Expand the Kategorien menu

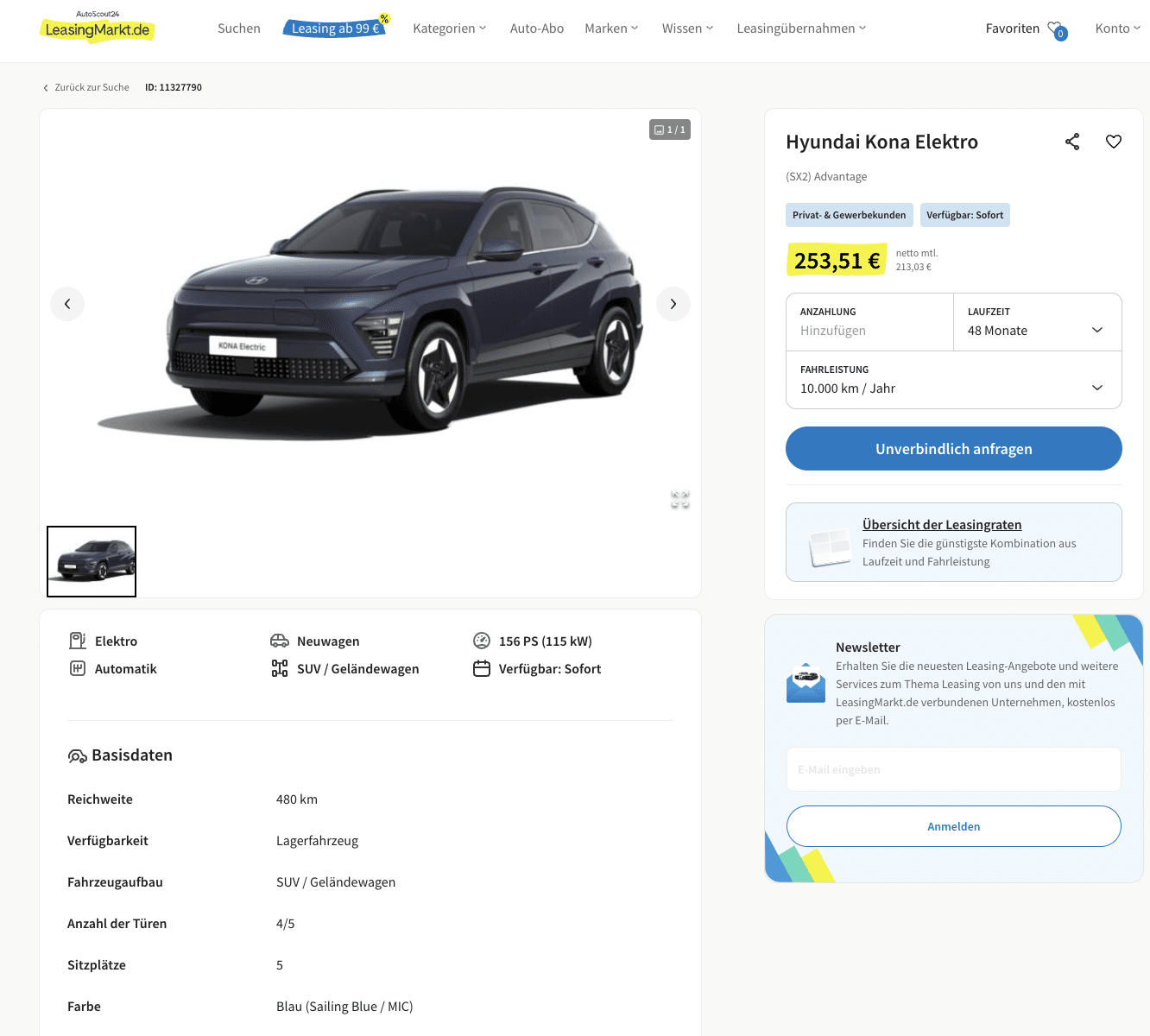point(450,28)
